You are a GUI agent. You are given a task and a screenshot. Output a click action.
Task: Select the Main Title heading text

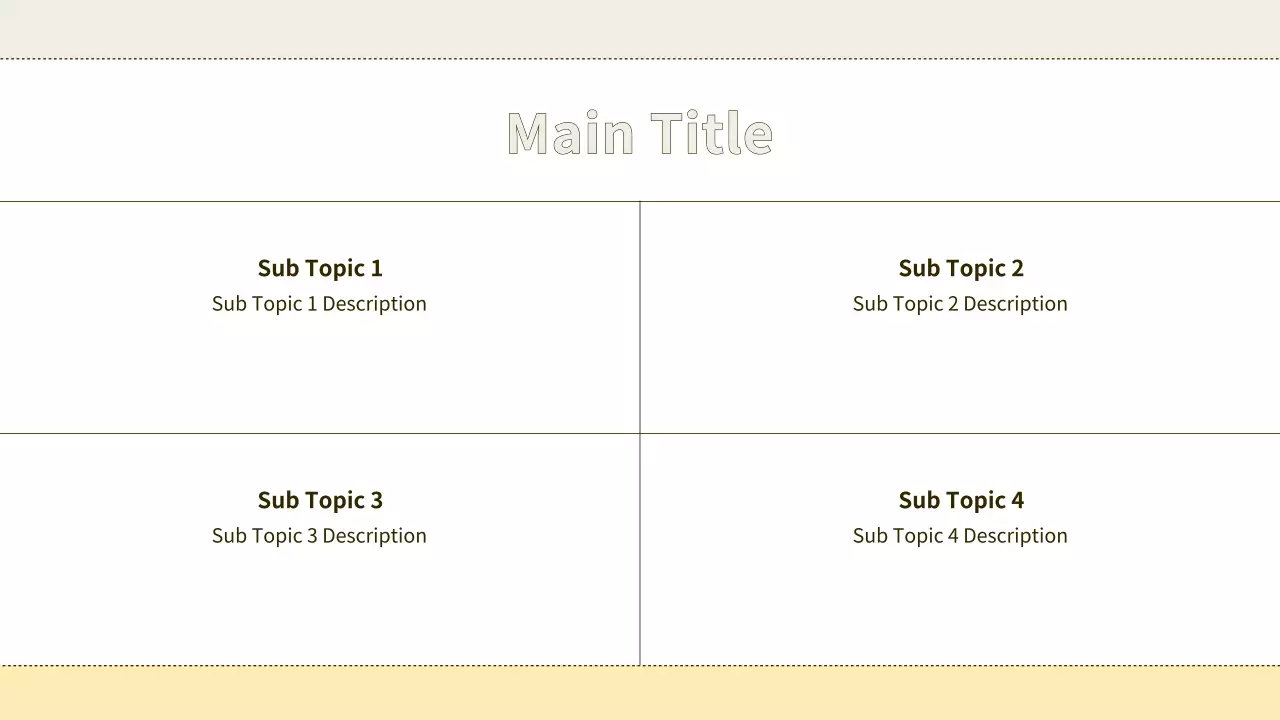(x=640, y=133)
